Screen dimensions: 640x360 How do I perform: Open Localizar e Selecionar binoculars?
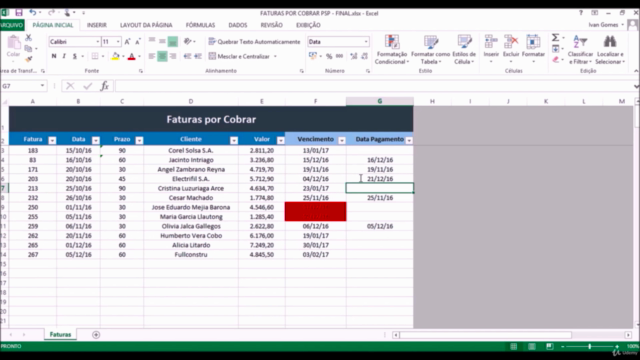coord(610,49)
